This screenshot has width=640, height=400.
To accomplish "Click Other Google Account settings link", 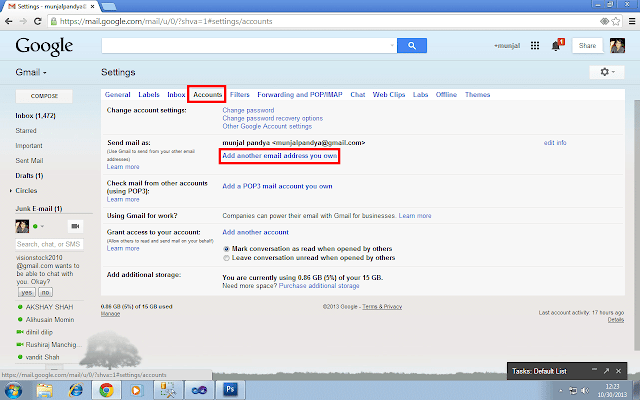I will pyautogui.click(x=267, y=127).
